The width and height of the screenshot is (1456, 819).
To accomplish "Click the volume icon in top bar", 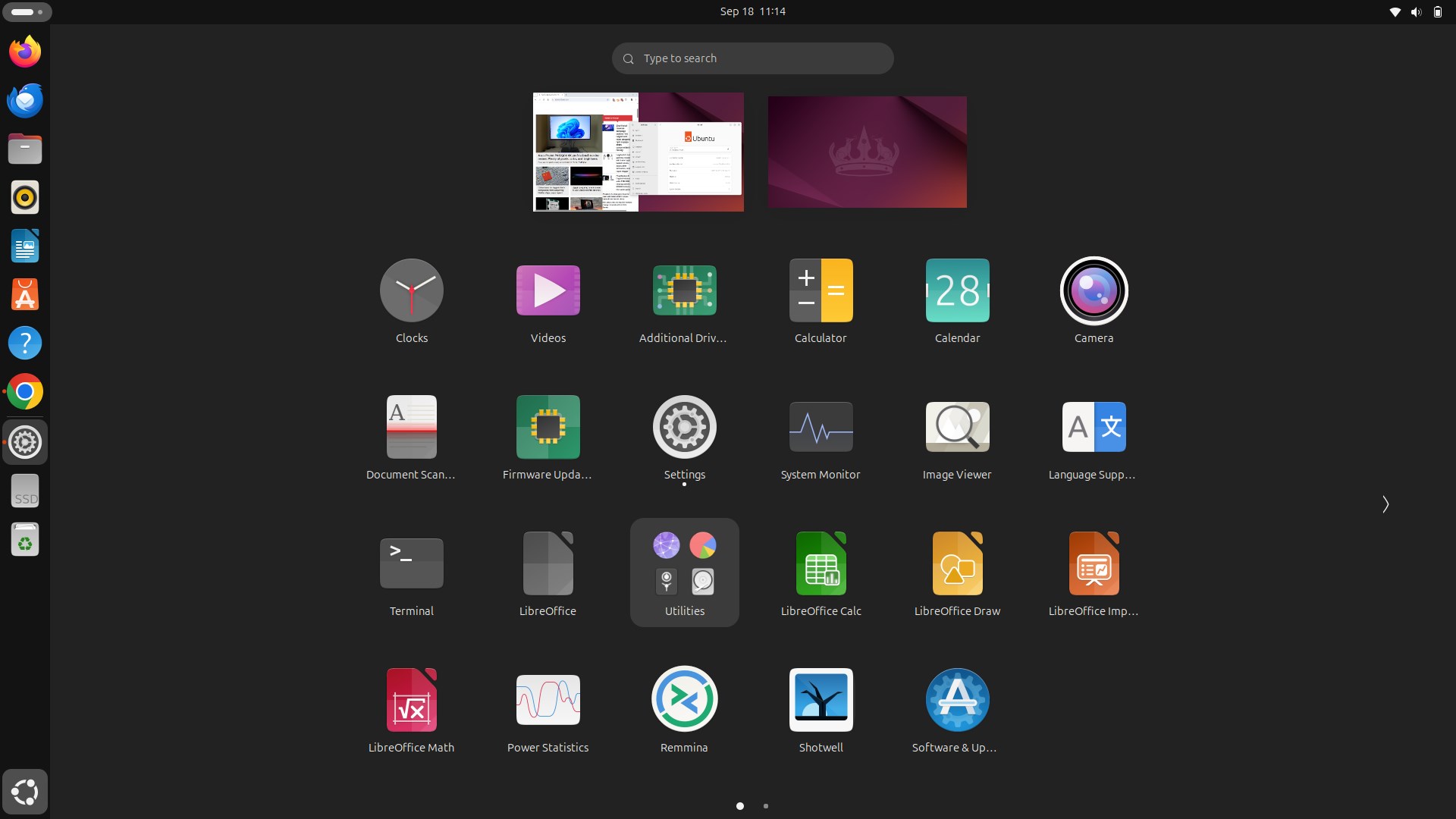I will pyautogui.click(x=1416, y=12).
